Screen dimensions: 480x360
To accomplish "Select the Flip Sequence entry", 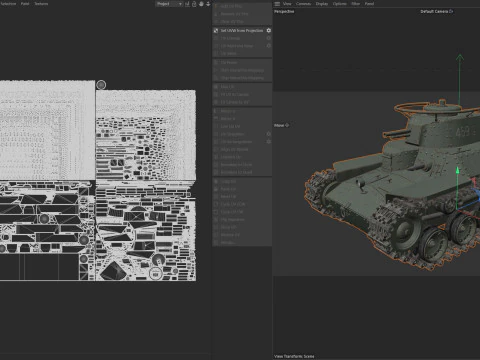I will (x=242, y=220).
